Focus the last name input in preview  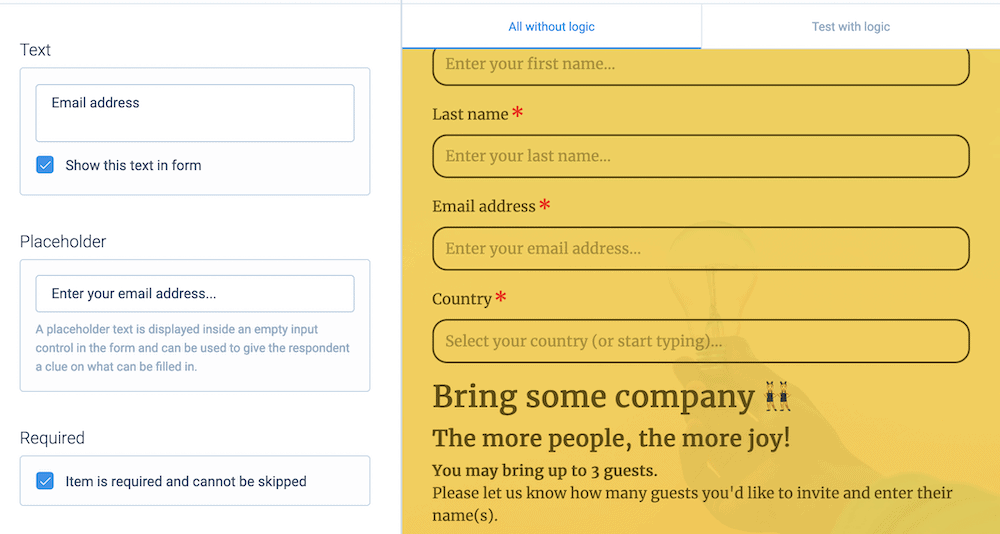coord(701,156)
